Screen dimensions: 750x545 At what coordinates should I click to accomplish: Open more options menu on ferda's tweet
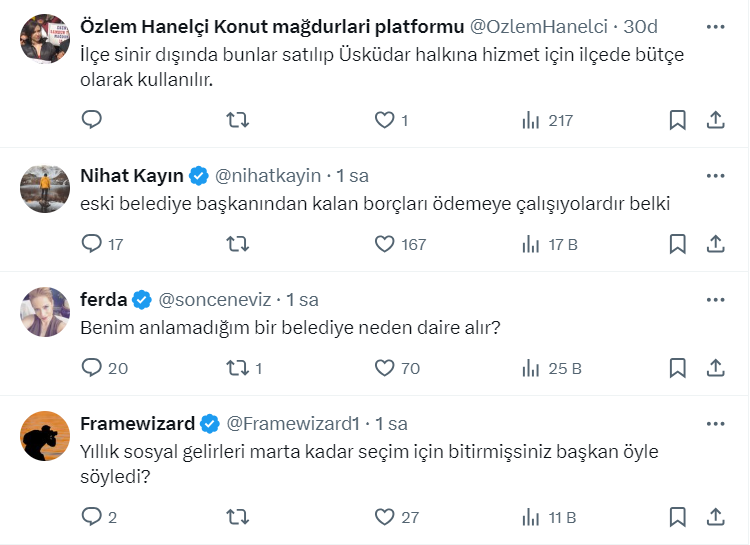click(716, 299)
